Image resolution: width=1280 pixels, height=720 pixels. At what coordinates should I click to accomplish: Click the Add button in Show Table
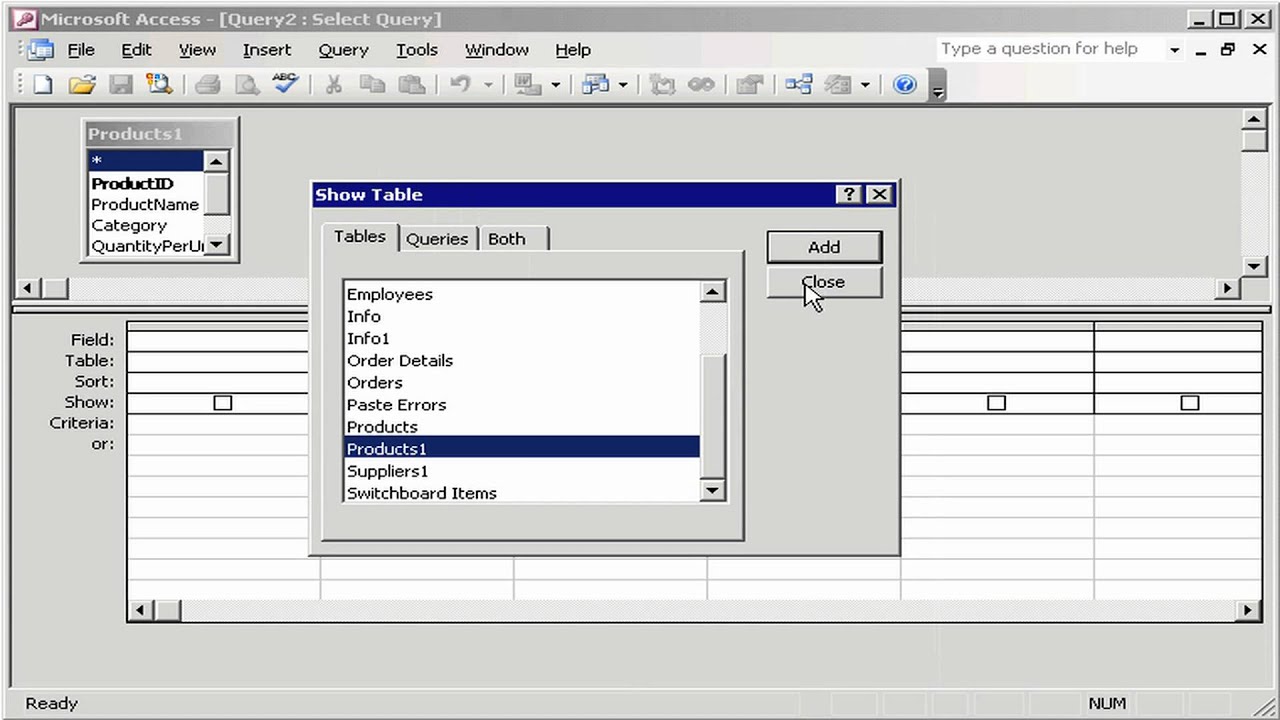pos(824,247)
